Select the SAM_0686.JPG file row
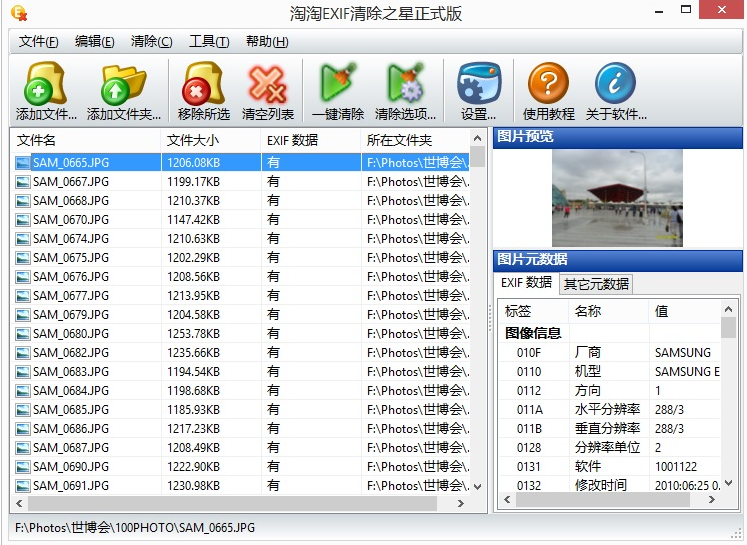Viewport: 747px width, 545px height. (x=240, y=429)
